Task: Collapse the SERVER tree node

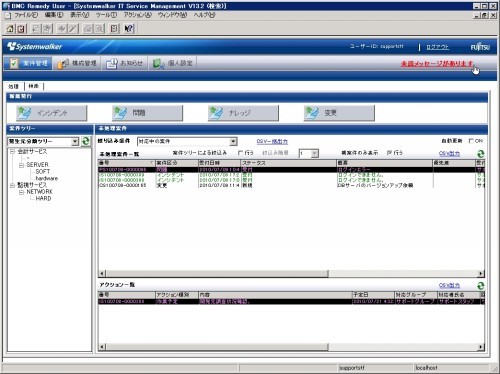Action: [x=21, y=165]
